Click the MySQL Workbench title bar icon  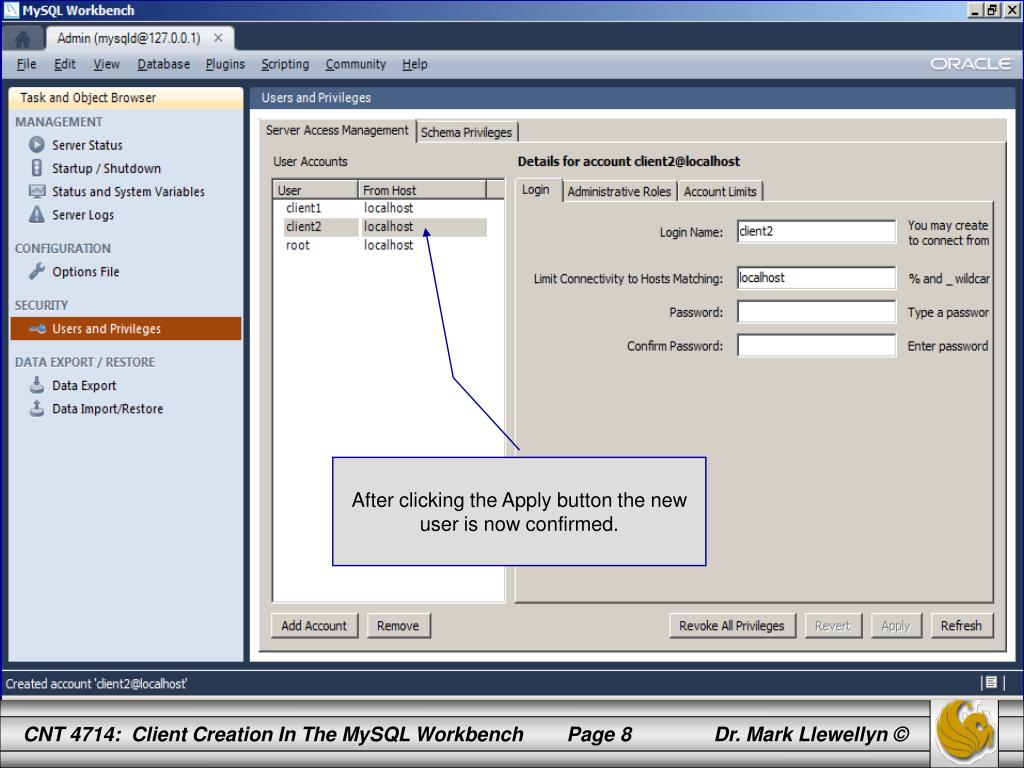[11, 10]
